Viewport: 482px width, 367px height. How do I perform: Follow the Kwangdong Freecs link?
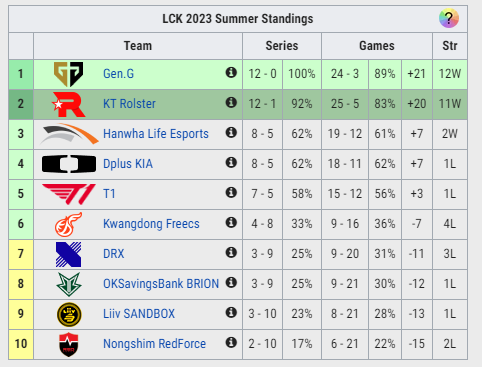(151, 224)
